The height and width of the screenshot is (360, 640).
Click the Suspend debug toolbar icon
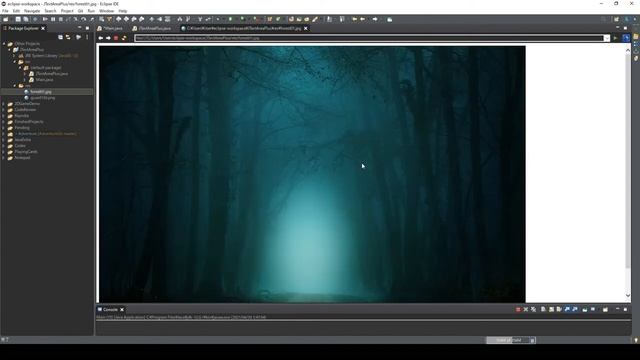click(x=53, y=19)
